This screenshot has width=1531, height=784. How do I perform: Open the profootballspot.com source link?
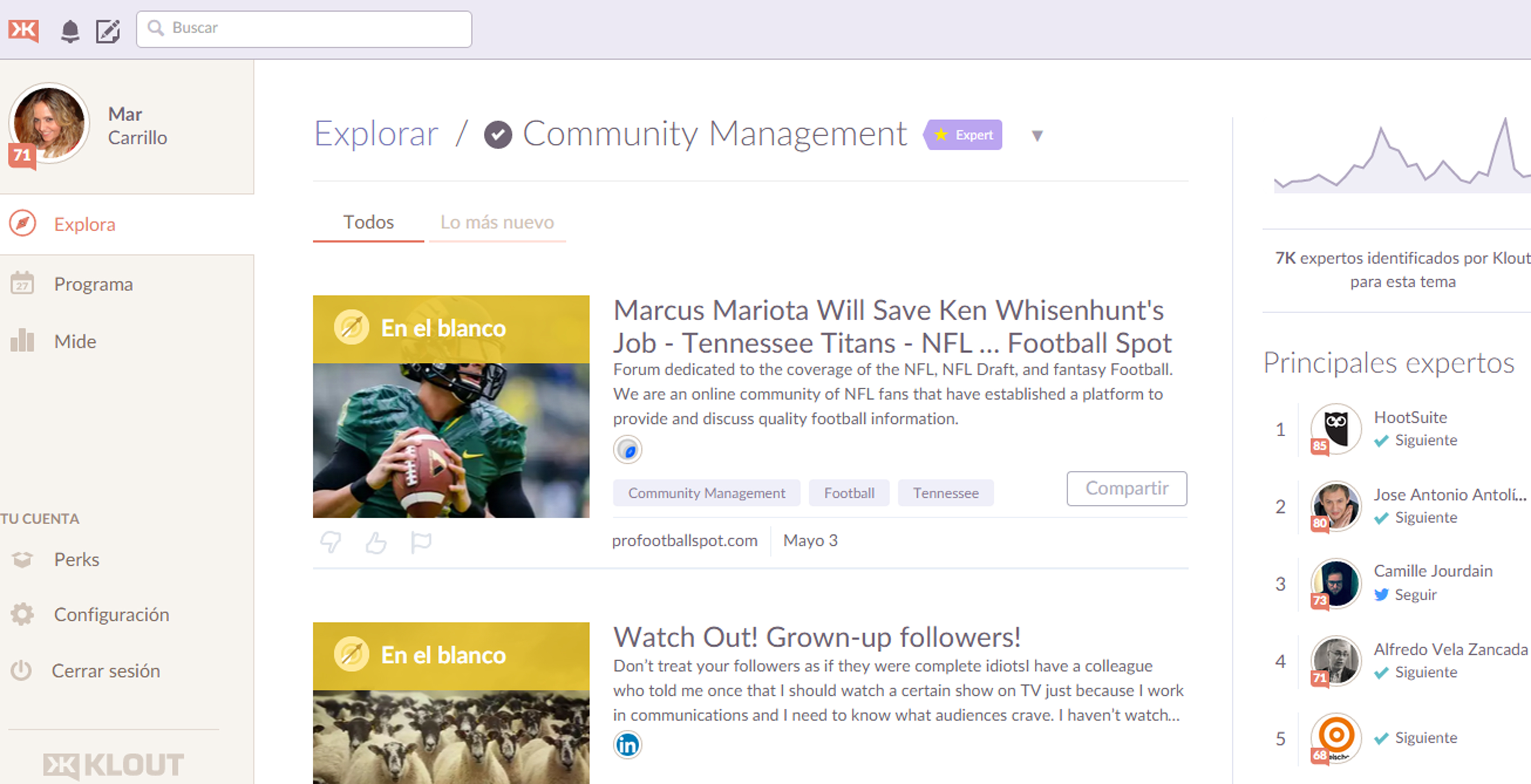click(x=685, y=540)
